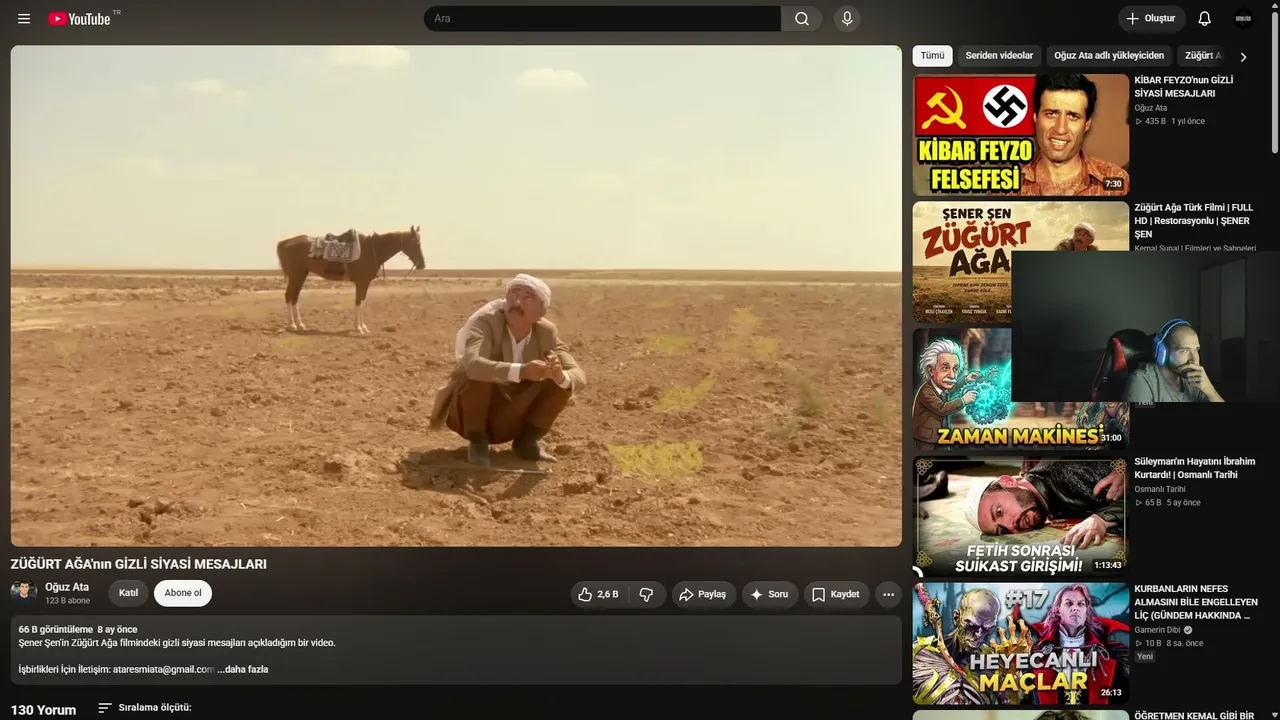The width and height of the screenshot is (1280, 720).
Task: Select the Tümü filter chip
Action: click(x=932, y=56)
